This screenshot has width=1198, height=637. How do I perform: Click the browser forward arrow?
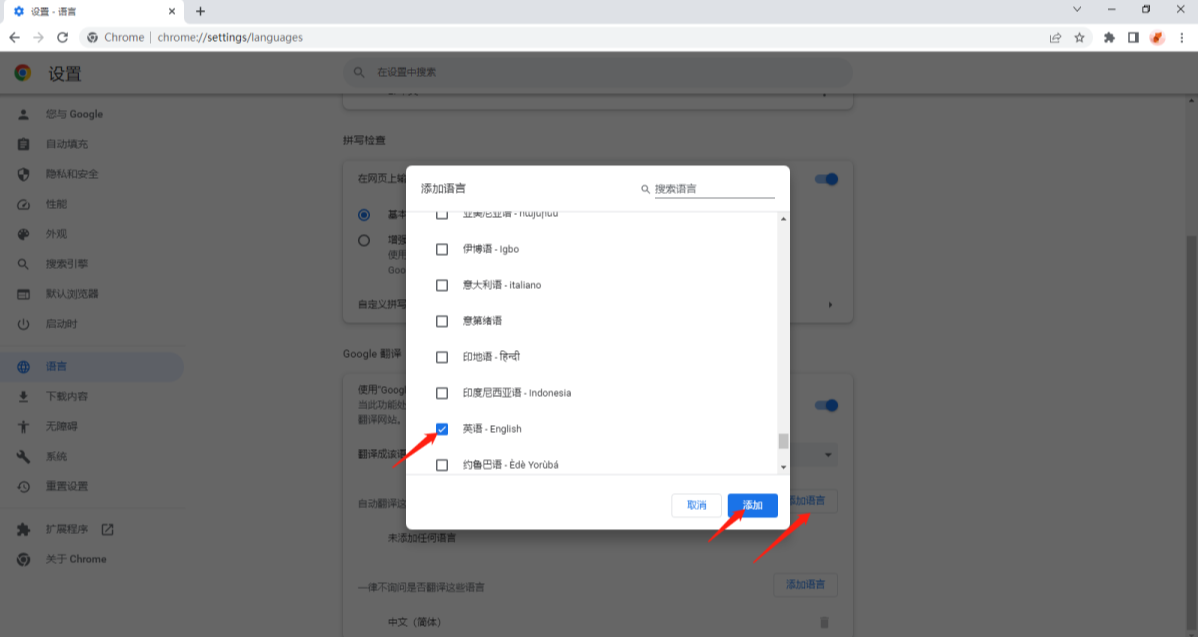[38, 37]
